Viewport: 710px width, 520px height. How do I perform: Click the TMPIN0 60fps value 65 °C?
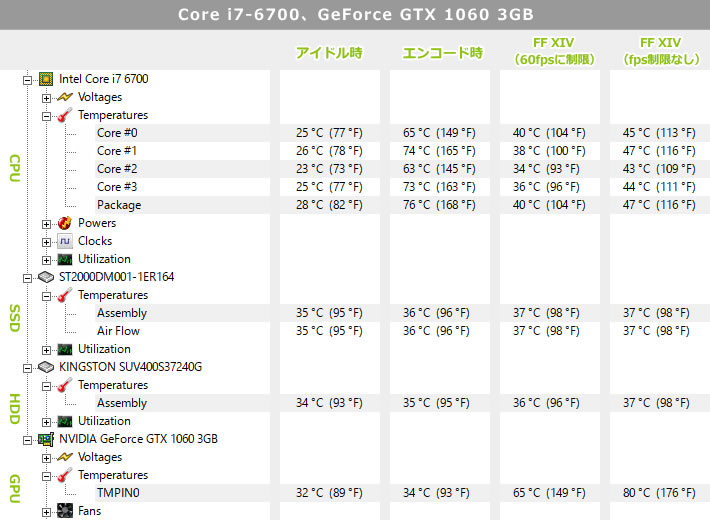point(549,493)
